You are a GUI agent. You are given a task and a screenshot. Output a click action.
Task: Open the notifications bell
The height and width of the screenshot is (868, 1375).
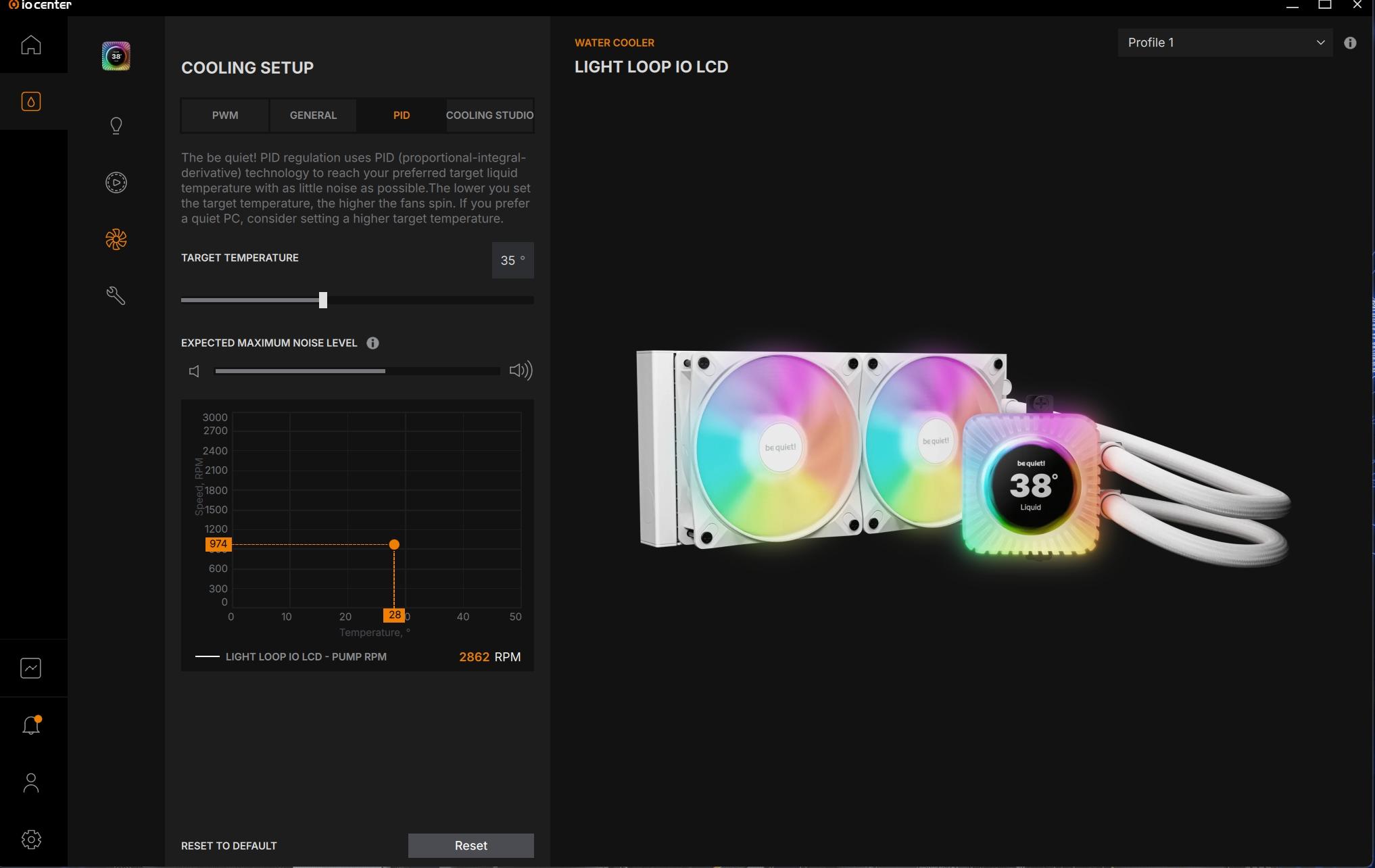pyautogui.click(x=31, y=725)
